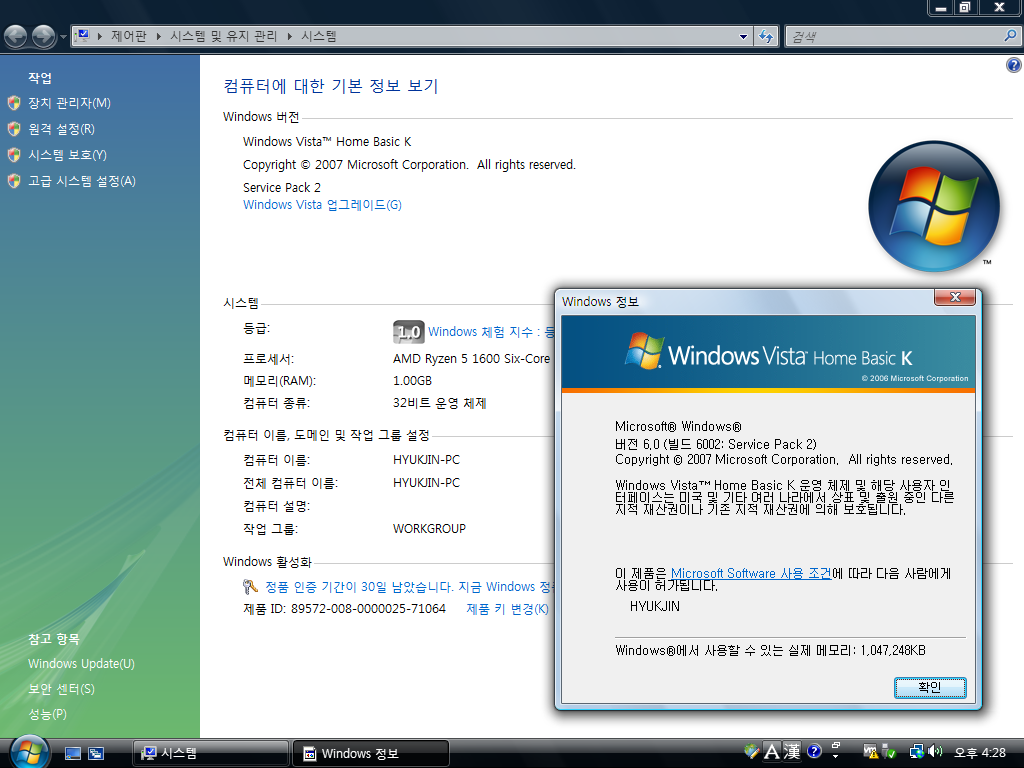
Task: Open 보안 센터(S) in sidebar
Action: (x=61, y=689)
